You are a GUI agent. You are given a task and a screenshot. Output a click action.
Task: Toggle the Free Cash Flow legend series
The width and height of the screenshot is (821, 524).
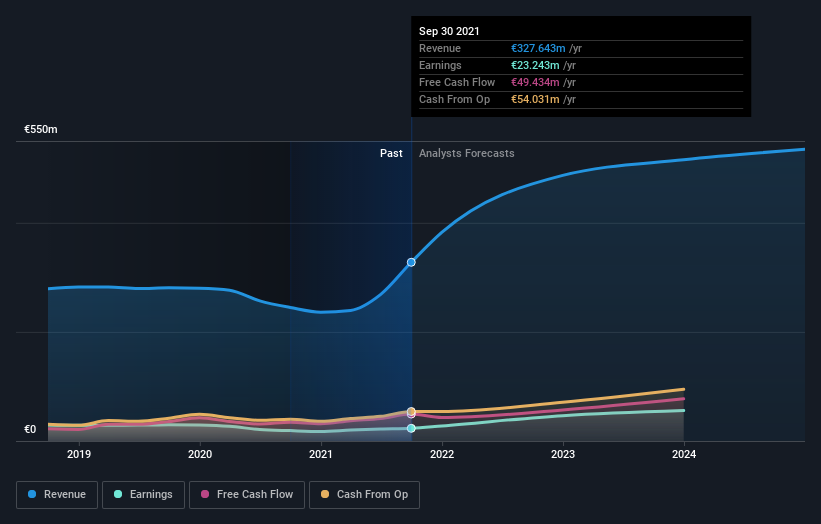click(x=247, y=495)
